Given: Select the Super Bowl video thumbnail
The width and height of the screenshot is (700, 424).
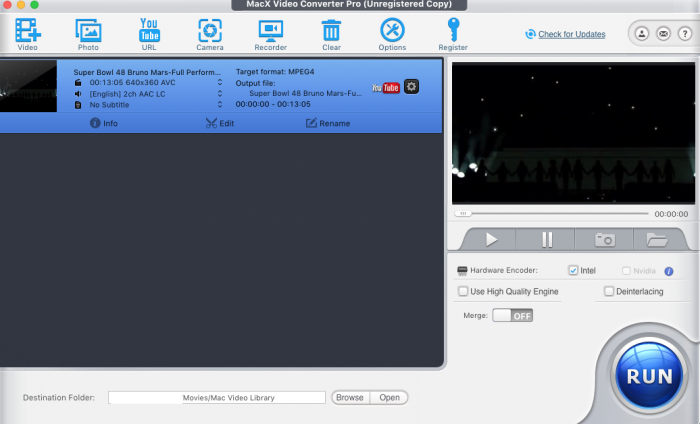Looking at the screenshot, I should pos(28,86).
